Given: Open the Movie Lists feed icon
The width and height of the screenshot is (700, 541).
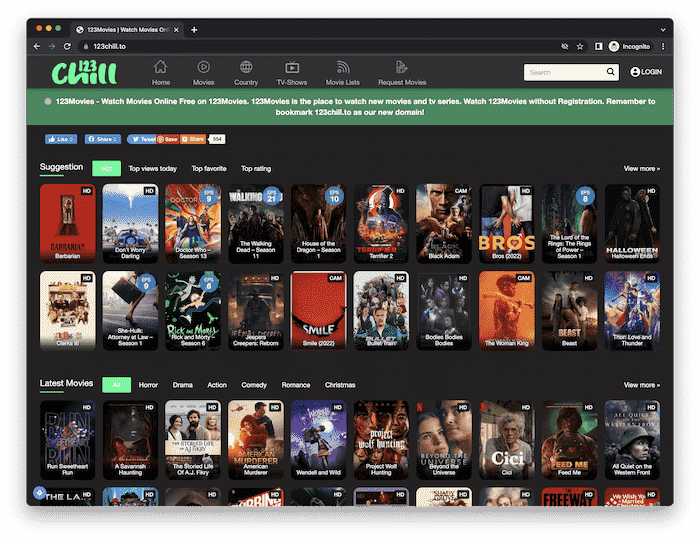Looking at the screenshot, I should pyautogui.click(x=343, y=67).
